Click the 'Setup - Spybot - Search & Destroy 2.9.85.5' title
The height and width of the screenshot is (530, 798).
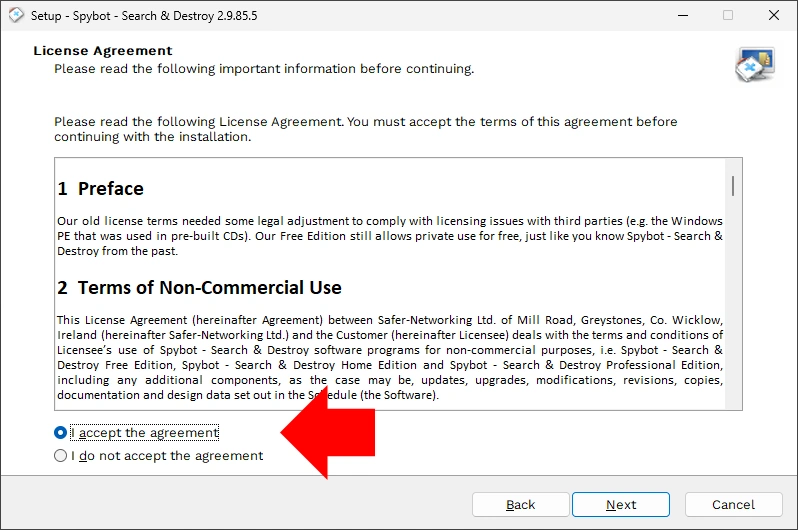click(144, 16)
